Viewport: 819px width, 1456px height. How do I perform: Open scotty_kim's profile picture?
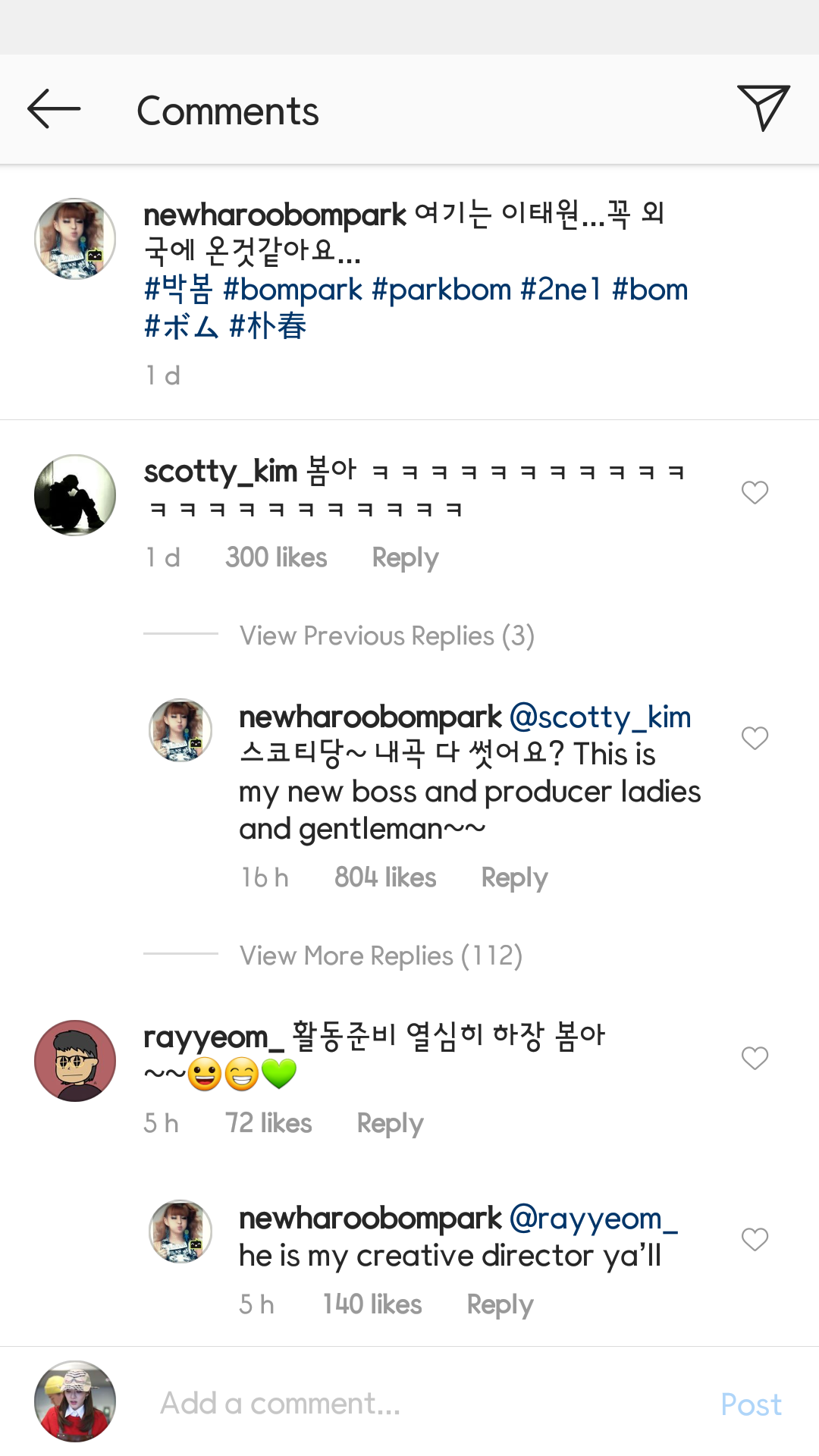(75, 495)
